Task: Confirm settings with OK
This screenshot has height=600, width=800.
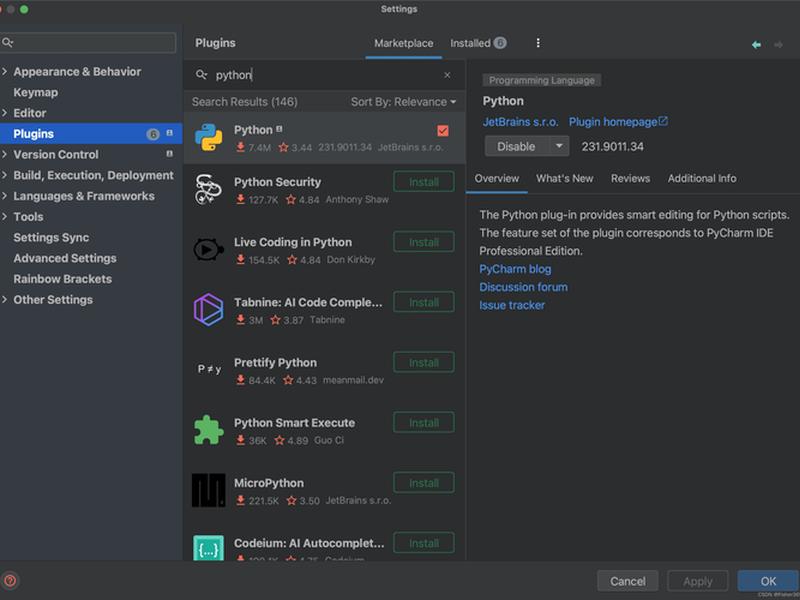Action: pos(768,581)
